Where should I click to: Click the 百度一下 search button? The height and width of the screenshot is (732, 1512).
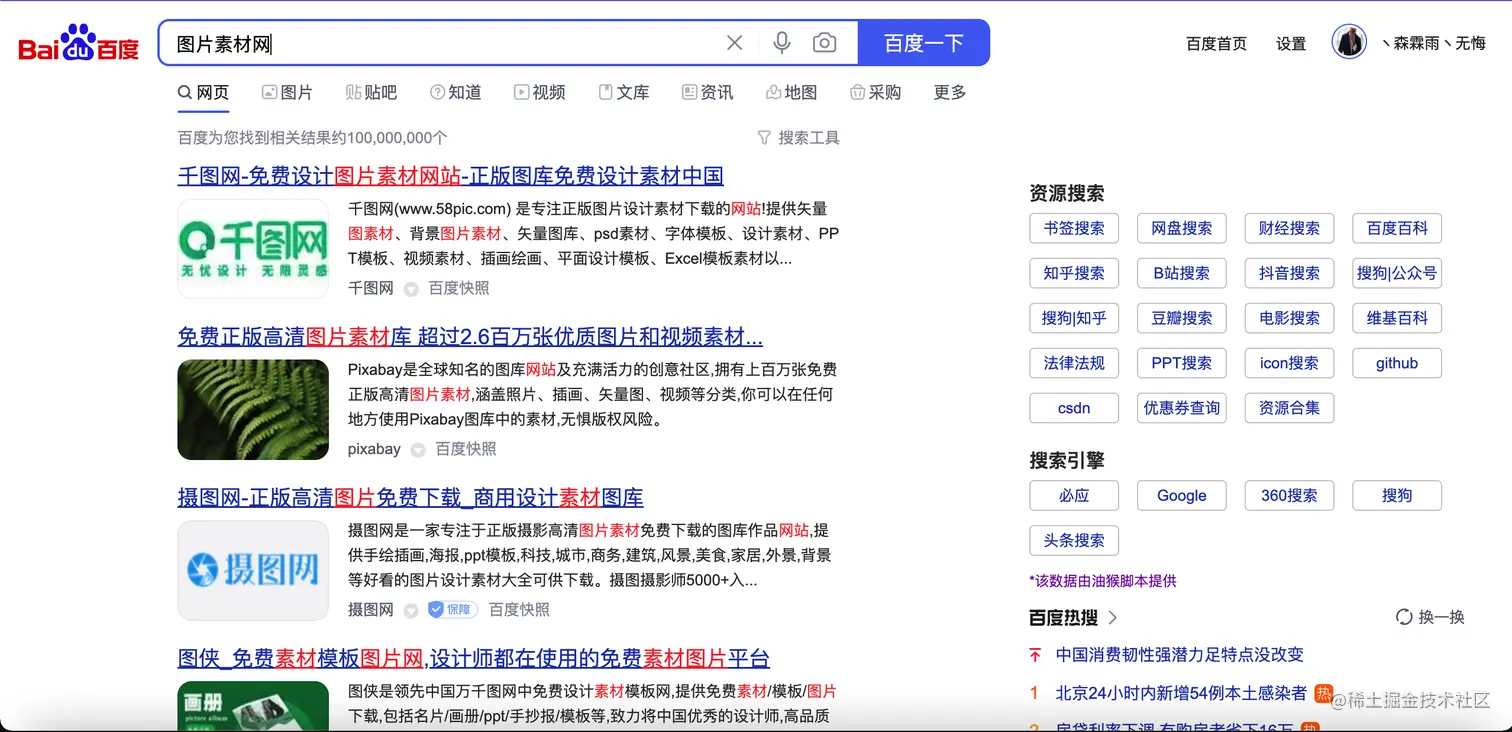point(923,43)
